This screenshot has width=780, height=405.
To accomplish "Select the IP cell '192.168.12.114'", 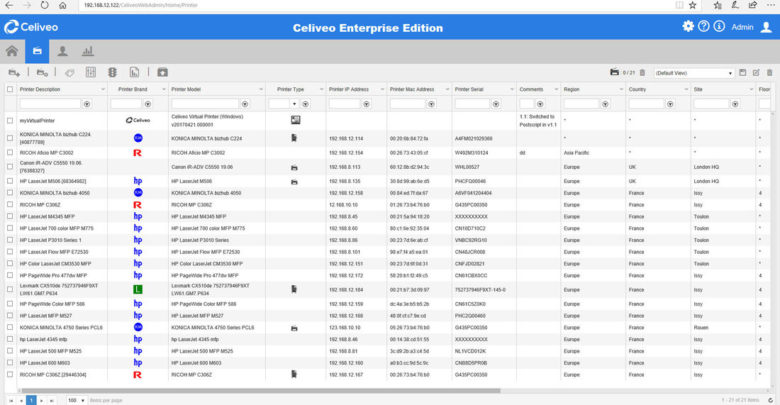I will [x=346, y=138].
